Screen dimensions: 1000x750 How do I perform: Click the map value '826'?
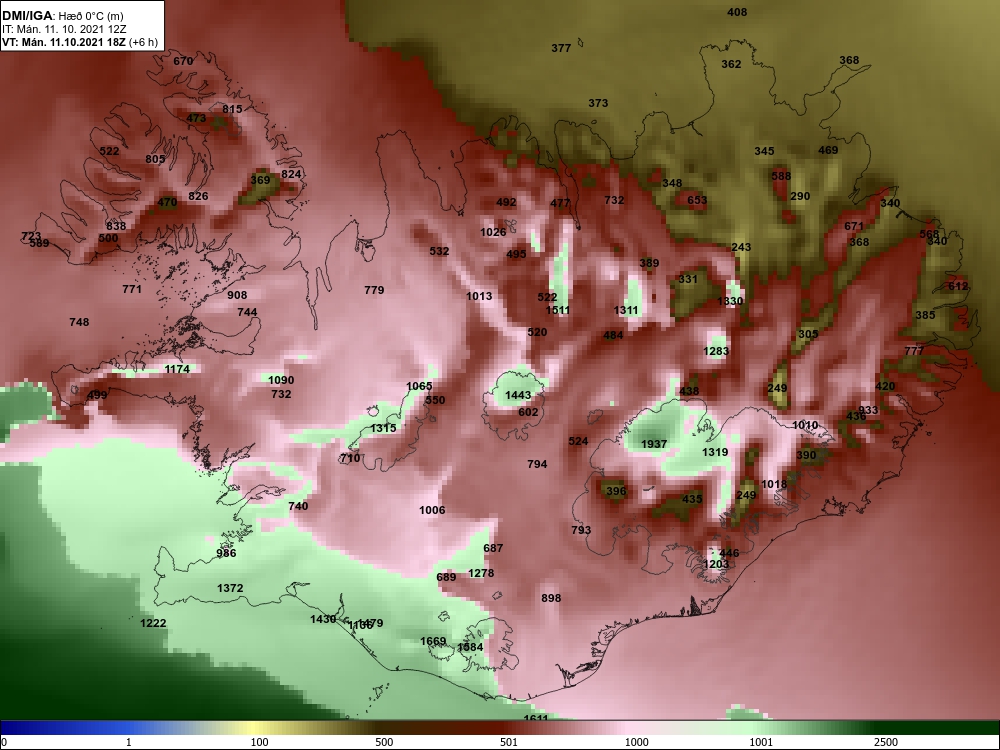tap(198, 196)
